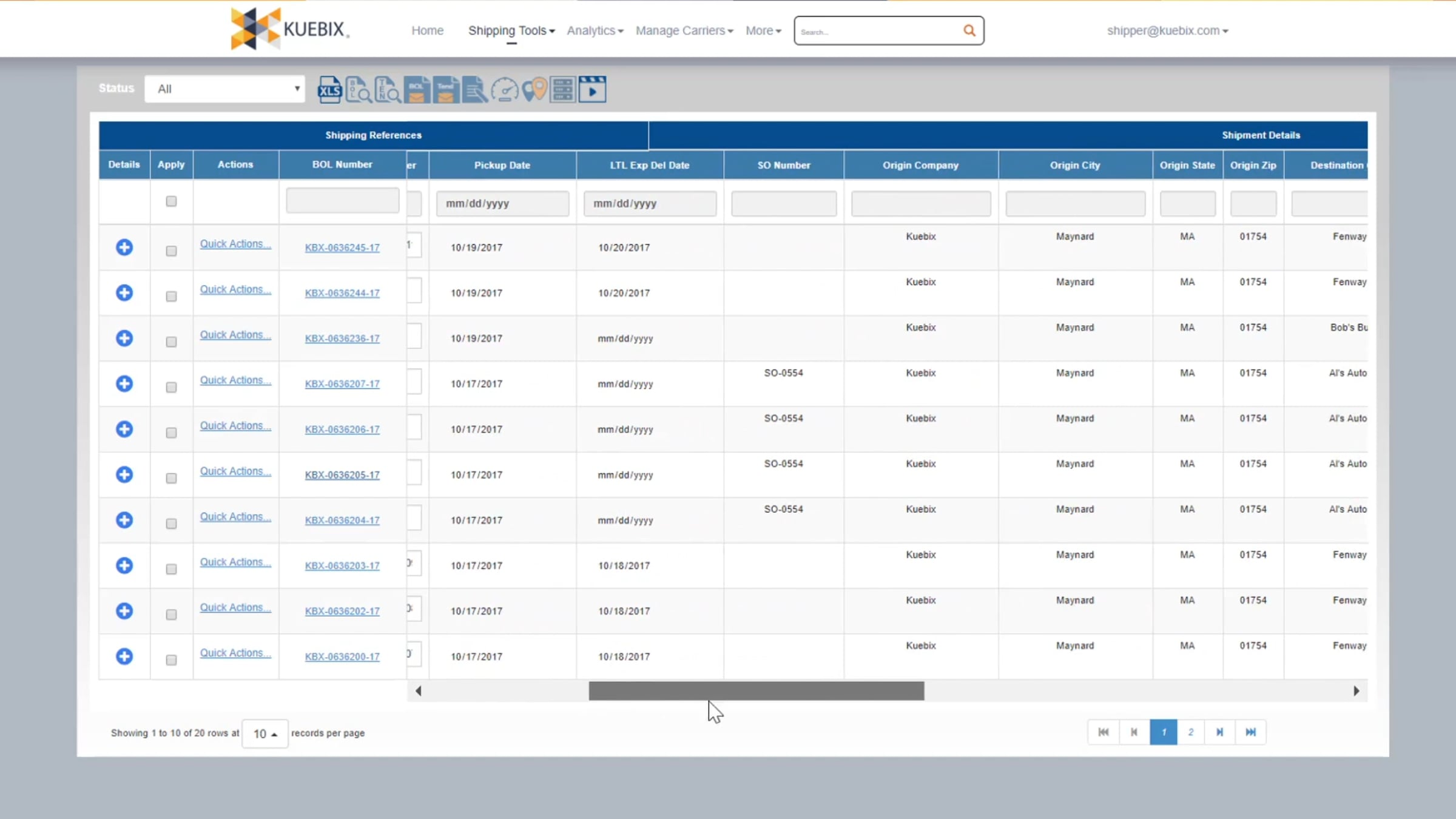
Task: Click the Tender email document icon
Action: [446, 90]
